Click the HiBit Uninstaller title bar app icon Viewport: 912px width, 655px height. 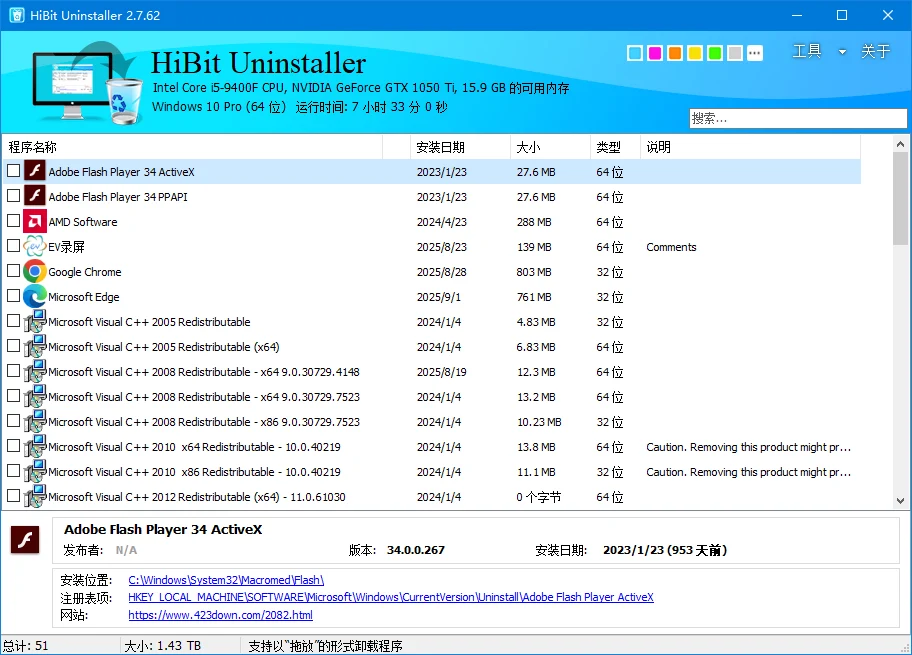(x=16, y=16)
